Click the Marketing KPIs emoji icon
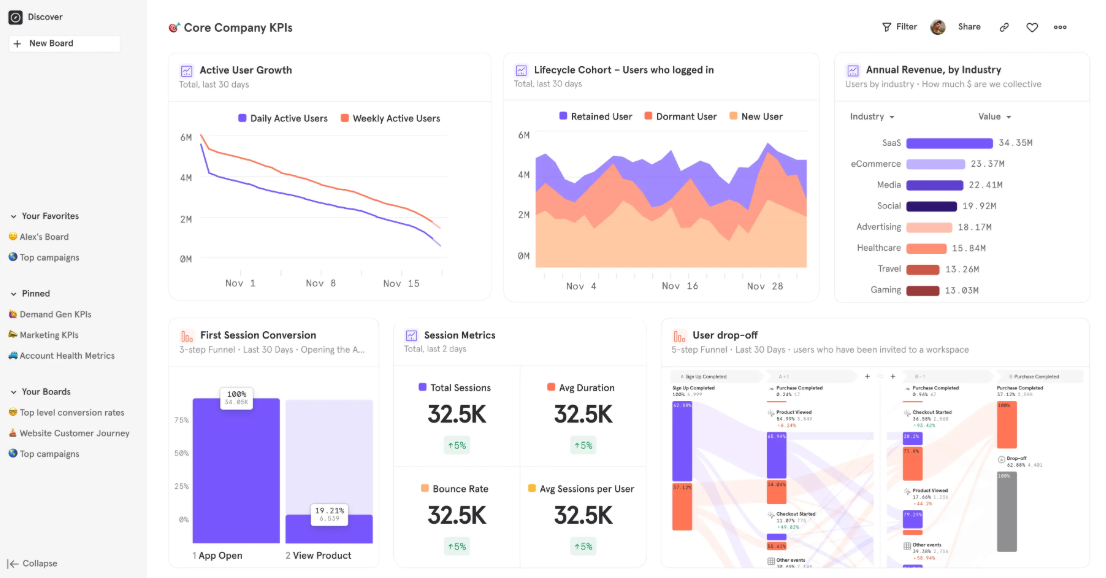This screenshot has height=578, width=1106. click(x=13, y=335)
